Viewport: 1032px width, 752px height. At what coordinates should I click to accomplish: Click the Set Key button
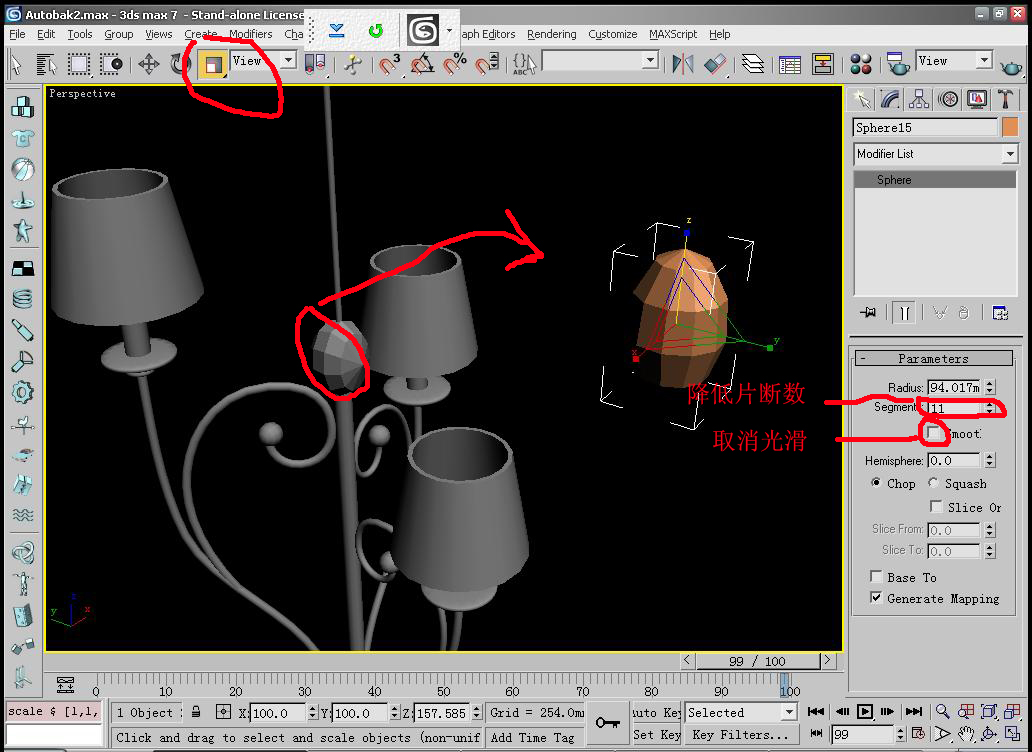tap(657, 735)
